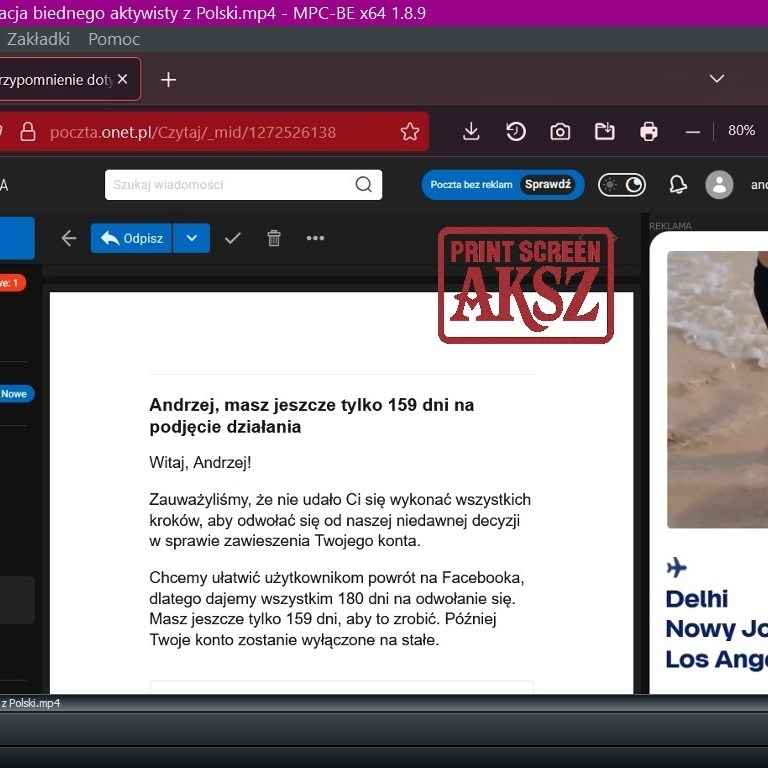Image resolution: width=768 pixels, height=768 pixels.
Task: Click the printer icon in the browser toolbar
Action: (649, 132)
